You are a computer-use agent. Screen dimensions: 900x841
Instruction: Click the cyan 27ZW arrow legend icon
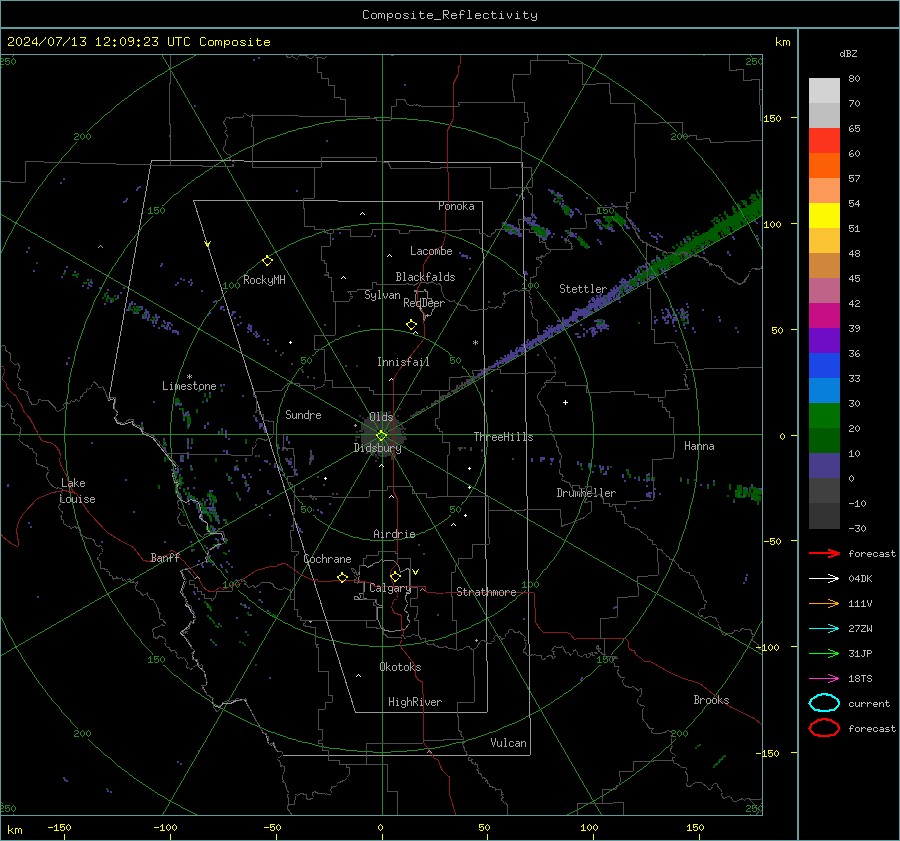pyautogui.click(x=824, y=629)
